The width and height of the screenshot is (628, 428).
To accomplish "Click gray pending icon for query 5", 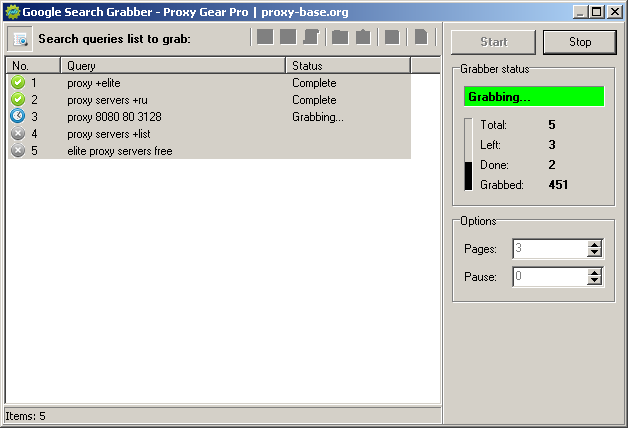I will [18, 151].
